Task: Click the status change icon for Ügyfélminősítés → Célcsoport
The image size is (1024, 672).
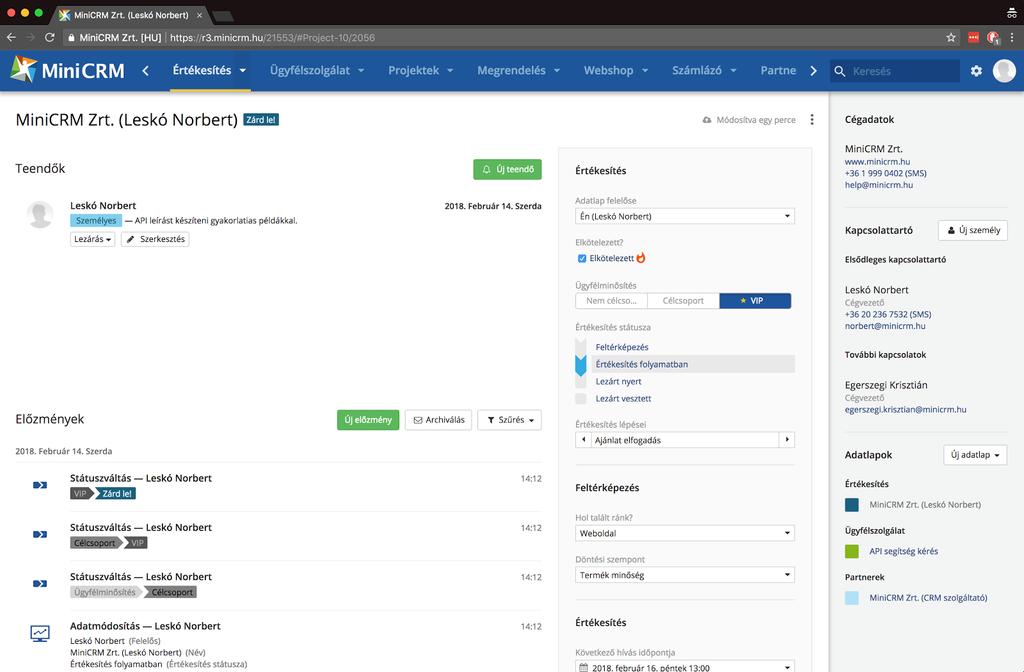Action: pos(40,584)
